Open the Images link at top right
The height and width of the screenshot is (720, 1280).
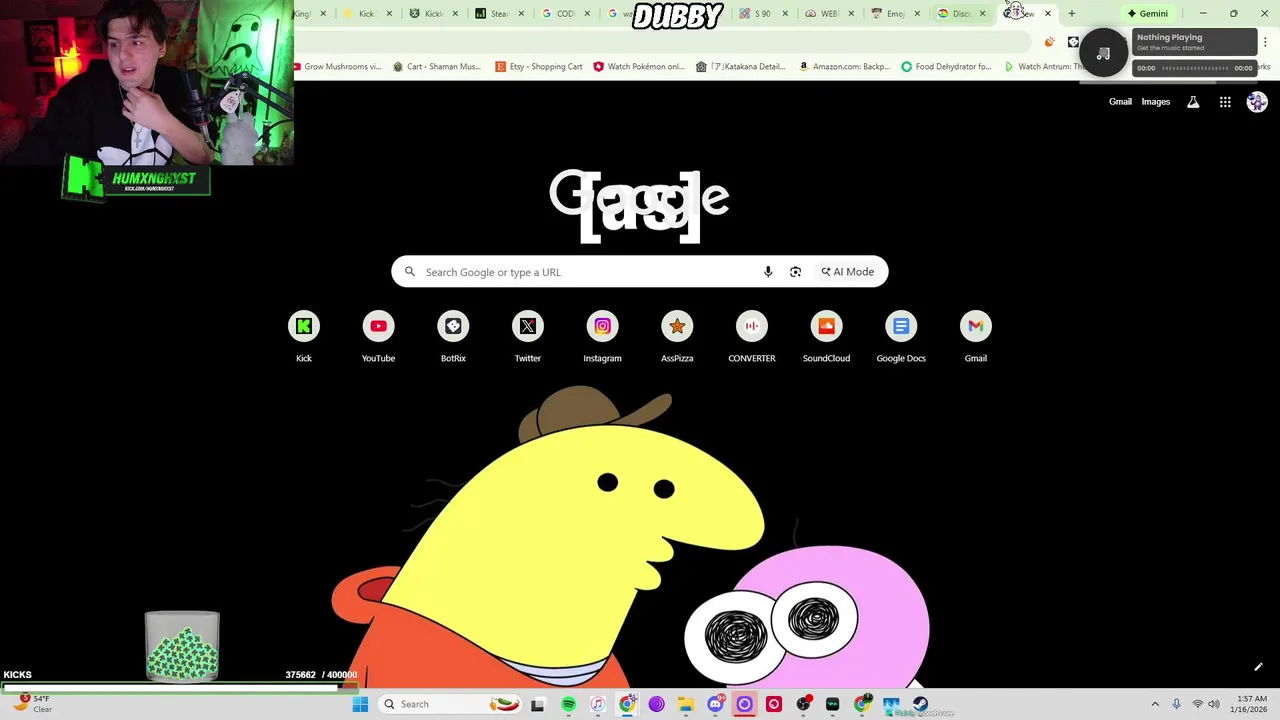[1155, 102]
